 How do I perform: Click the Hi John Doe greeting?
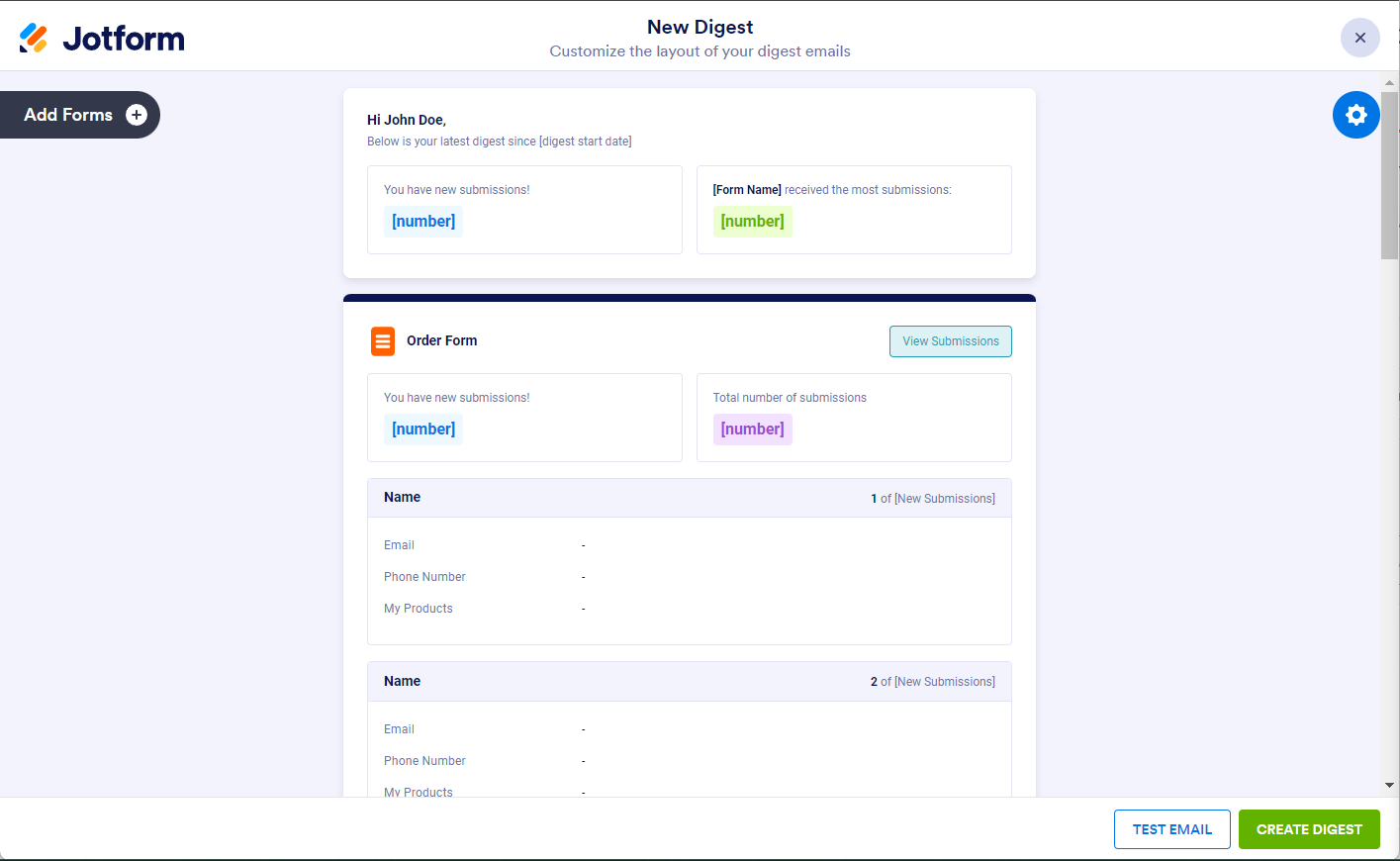[x=407, y=120]
